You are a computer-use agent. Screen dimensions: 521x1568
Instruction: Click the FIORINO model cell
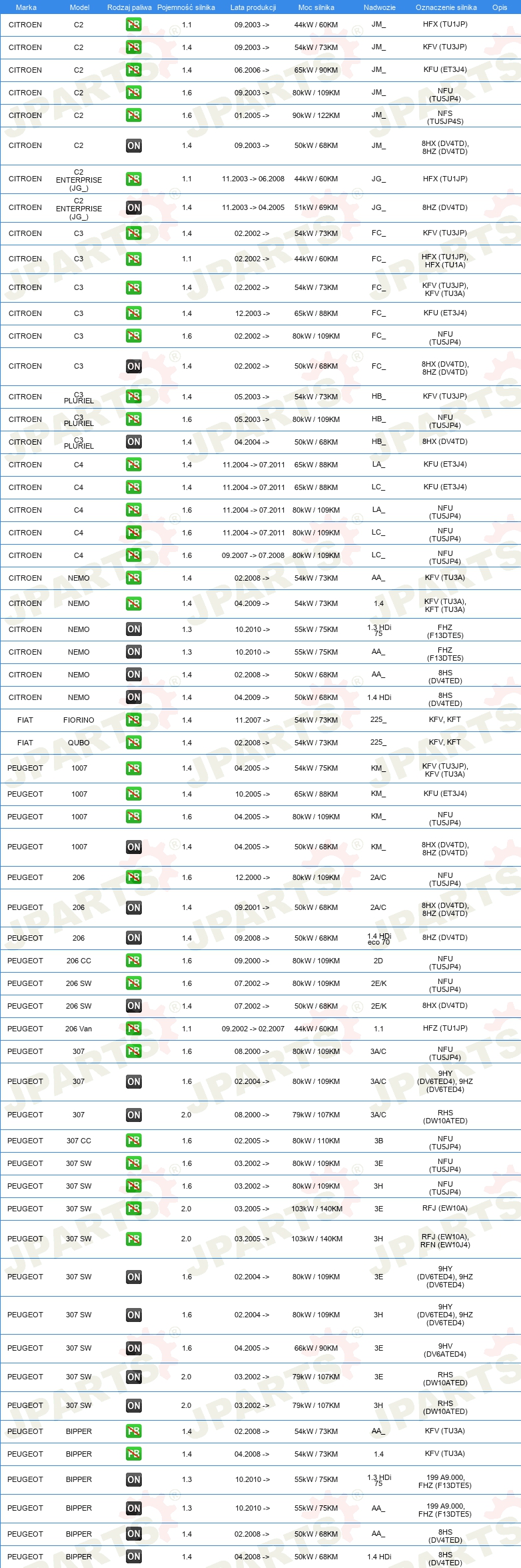pyautogui.click(x=79, y=720)
